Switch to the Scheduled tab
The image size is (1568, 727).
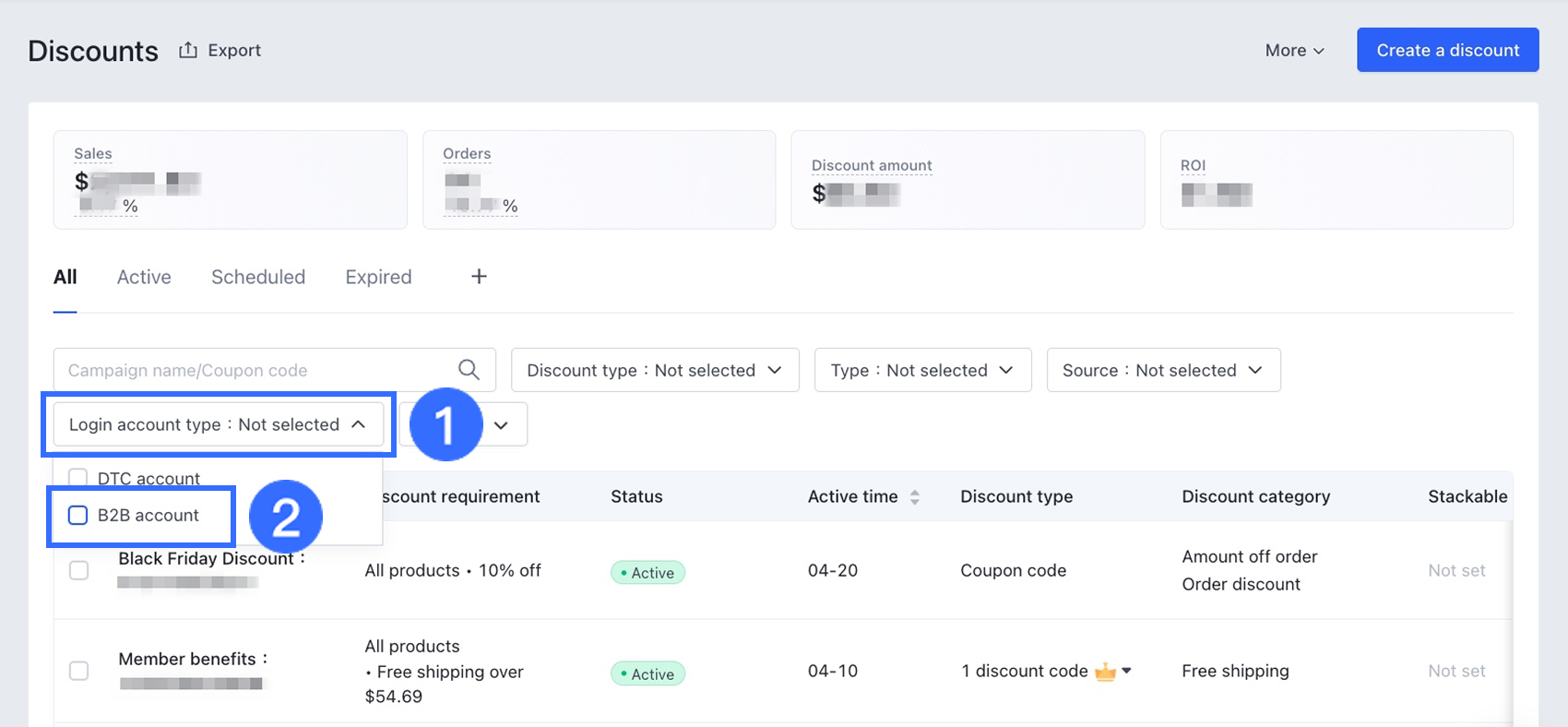point(258,277)
